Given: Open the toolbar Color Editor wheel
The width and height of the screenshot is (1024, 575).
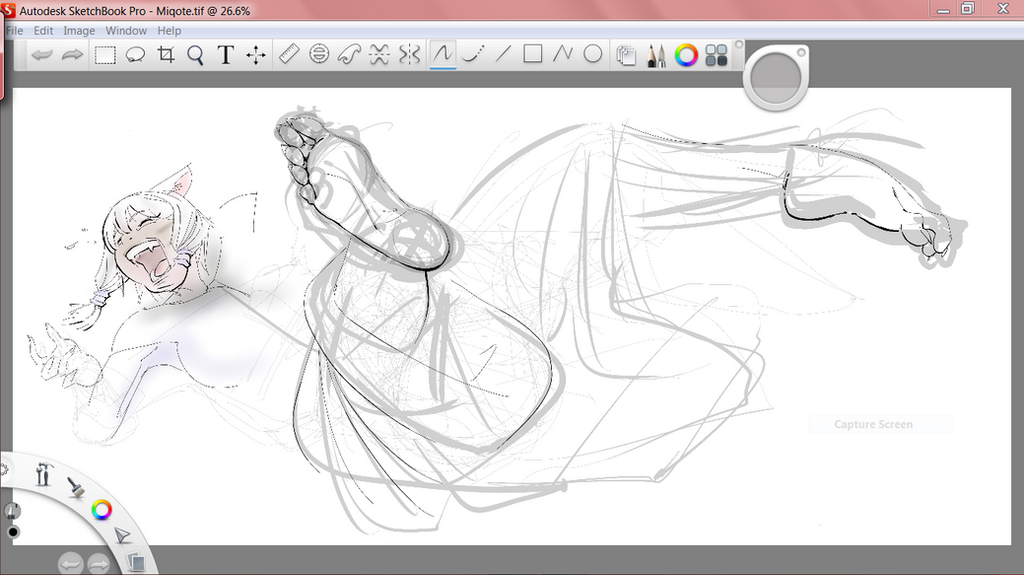Looking at the screenshot, I should coord(686,56).
